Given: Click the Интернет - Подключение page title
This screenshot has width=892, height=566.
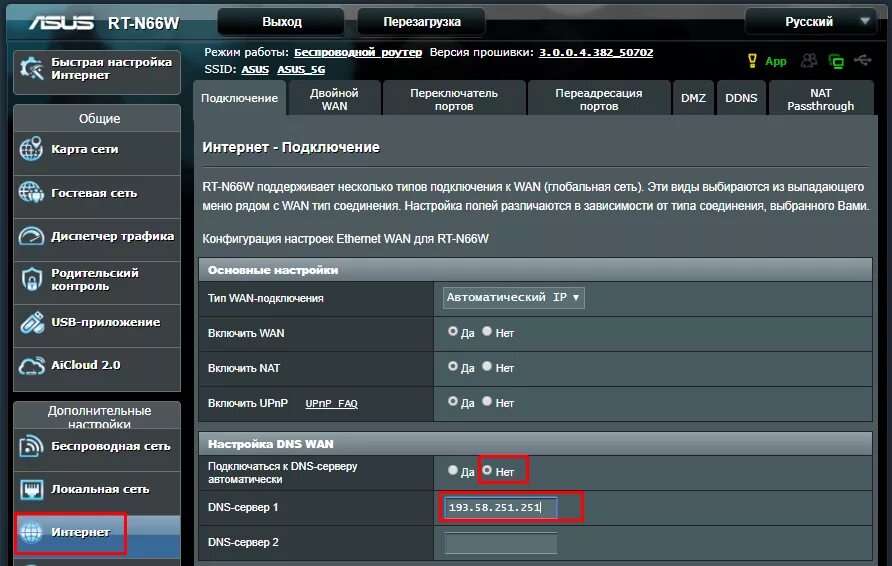Looking at the screenshot, I should [x=291, y=147].
